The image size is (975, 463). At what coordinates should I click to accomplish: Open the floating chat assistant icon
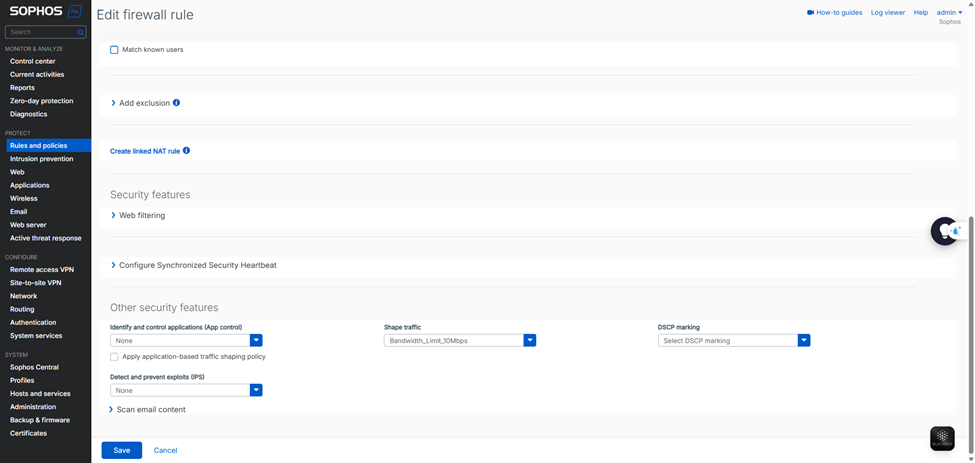[945, 231]
